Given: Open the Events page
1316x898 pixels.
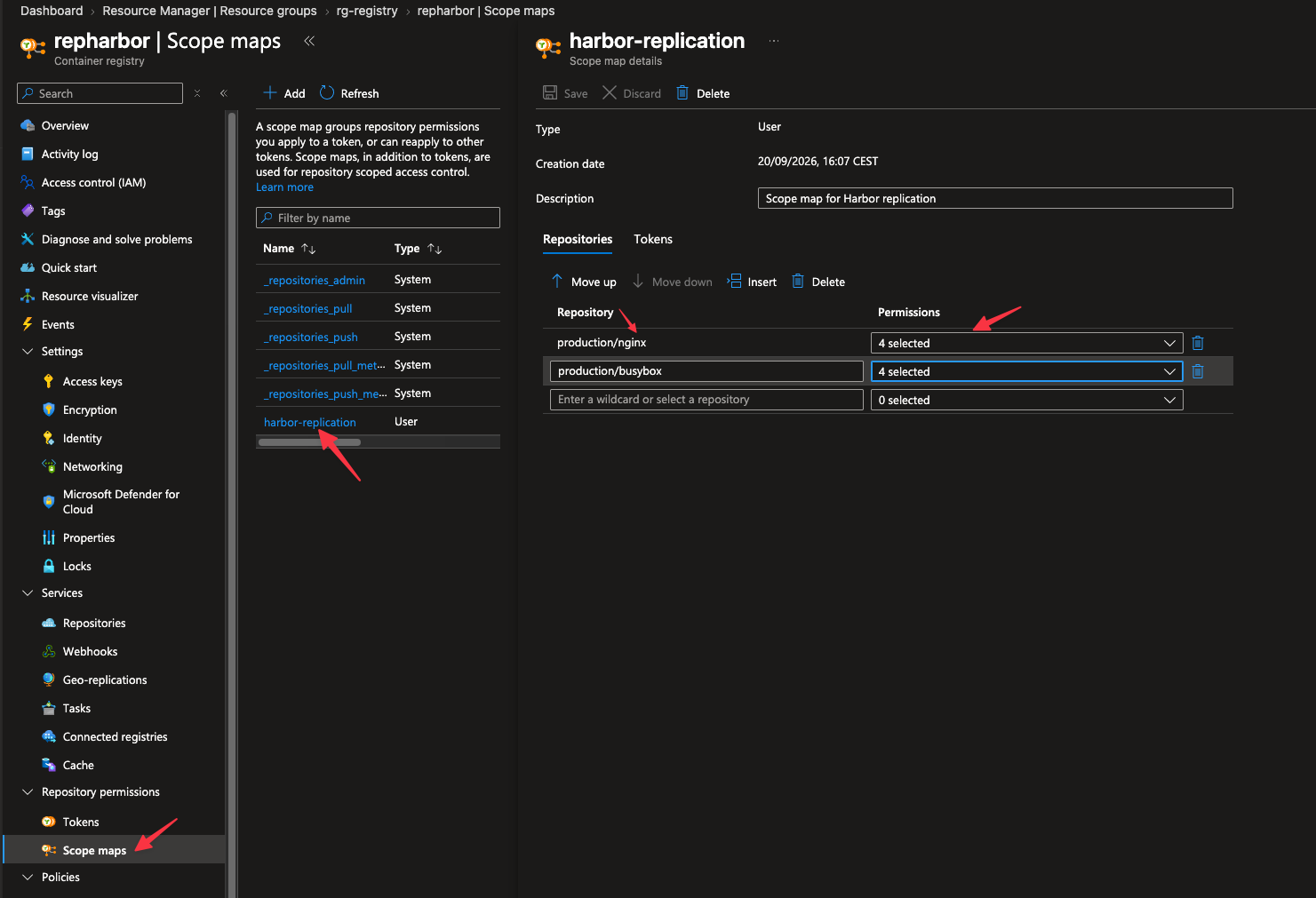Looking at the screenshot, I should click(x=58, y=324).
